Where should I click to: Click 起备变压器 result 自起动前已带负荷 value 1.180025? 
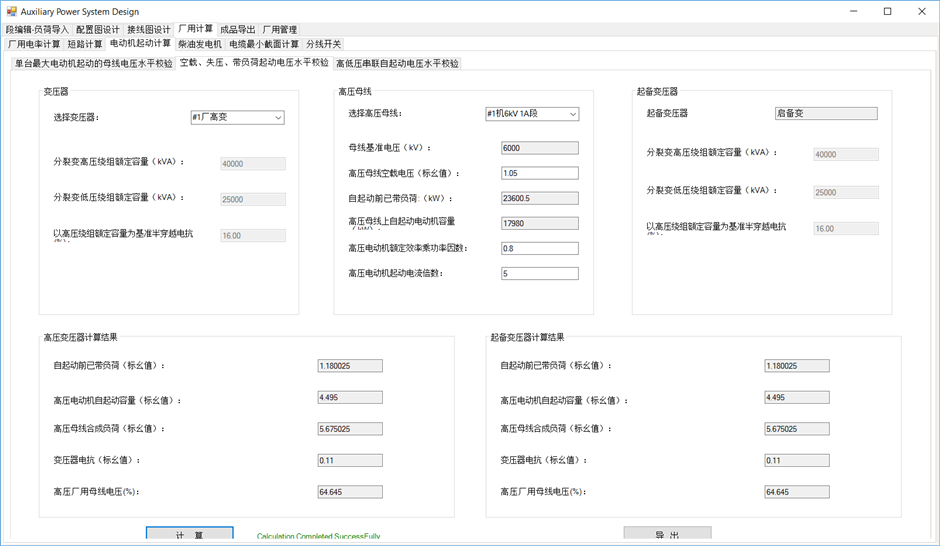797,366
